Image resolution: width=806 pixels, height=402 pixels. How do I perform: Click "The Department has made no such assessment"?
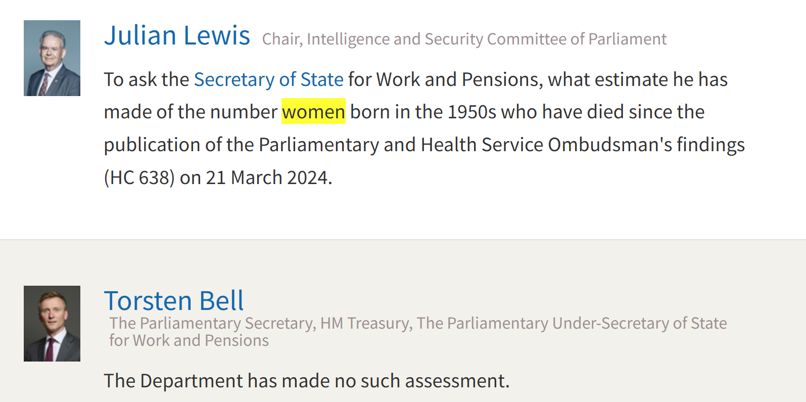tap(306, 380)
